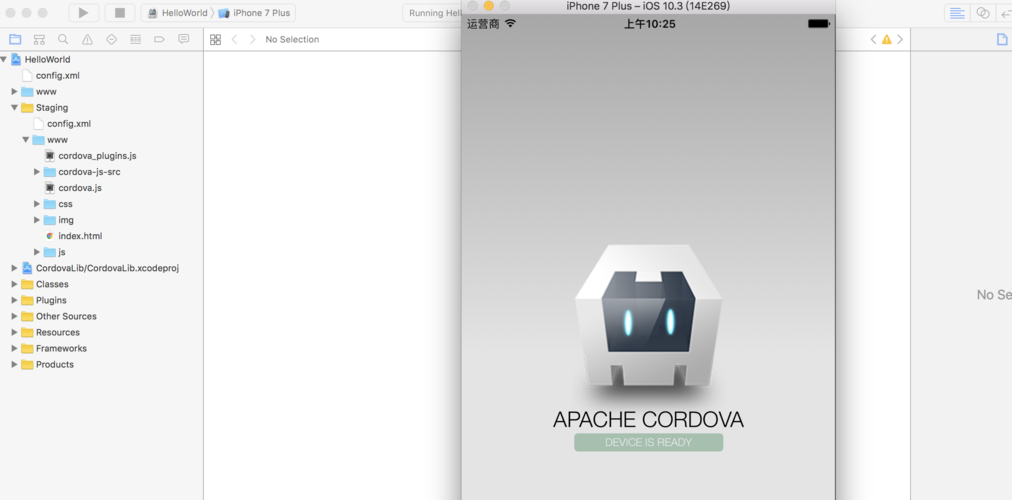Image resolution: width=1012 pixels, height=500 pixels.
Task: Expand the Frameworks group
Action: pos(14,348)
